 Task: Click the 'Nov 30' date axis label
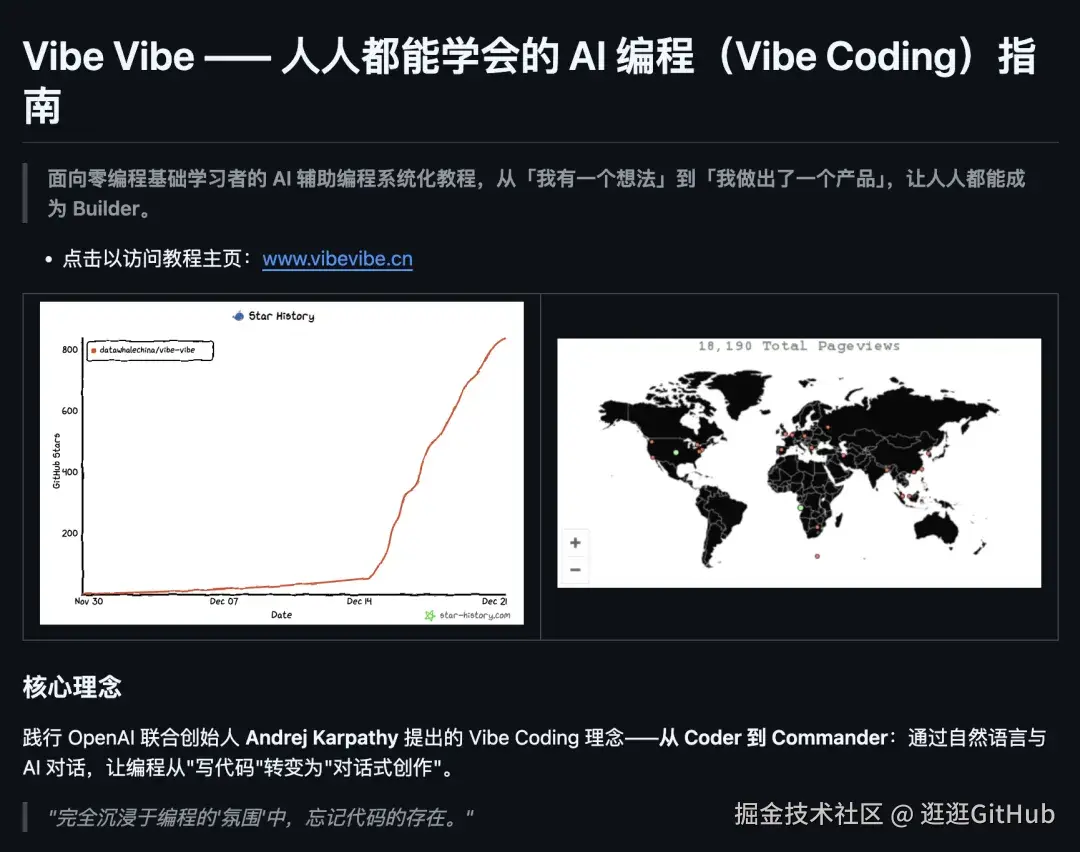pyautogui.click(x=89, y=601)
